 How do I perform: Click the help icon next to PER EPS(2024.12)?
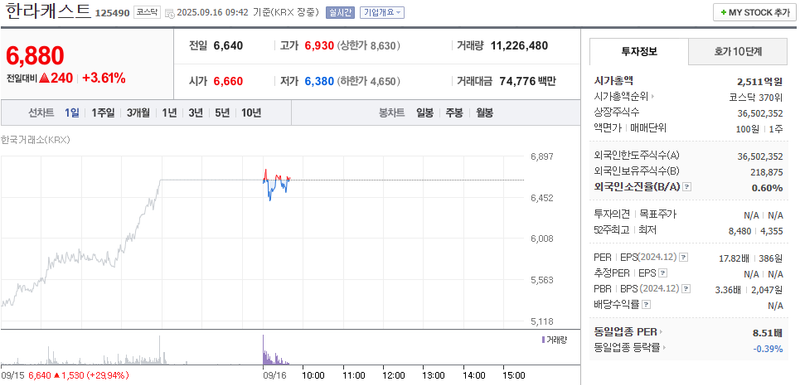pos(684,258)
